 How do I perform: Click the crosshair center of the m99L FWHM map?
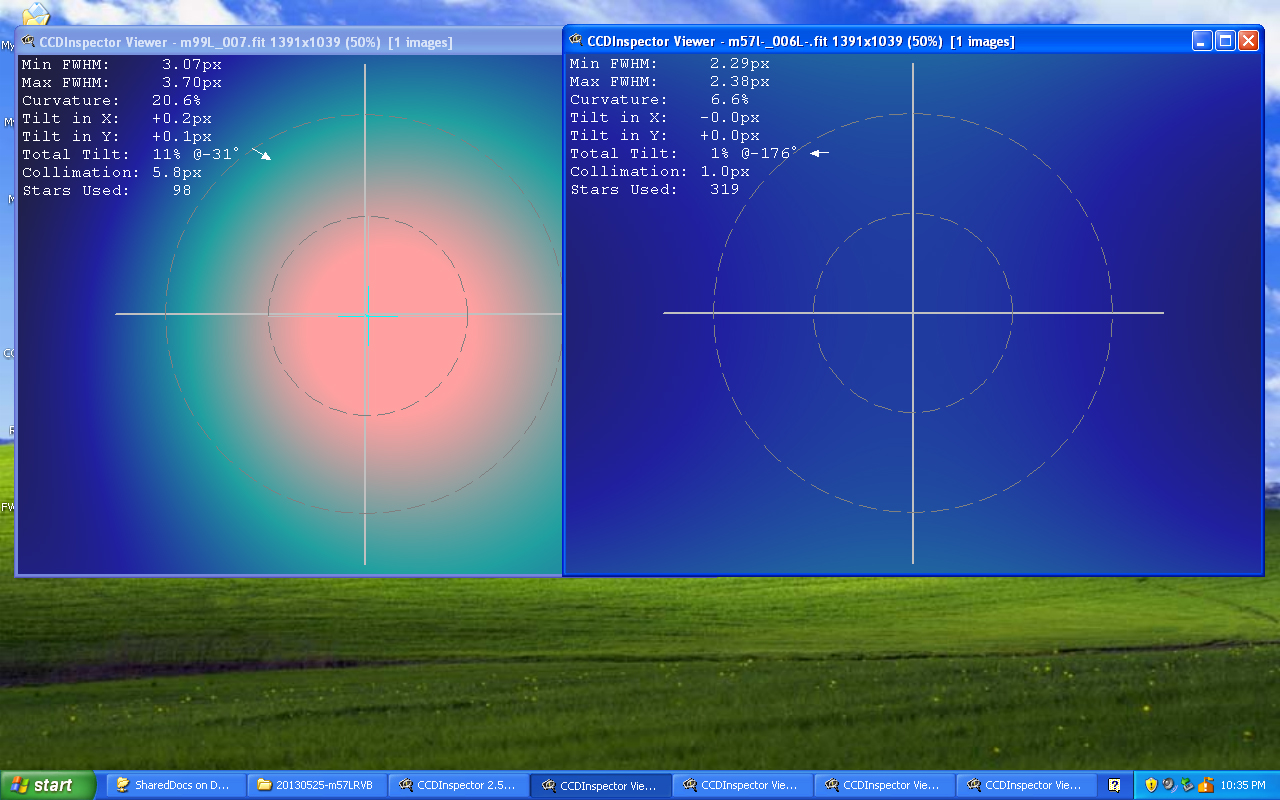tap(368, 315)
